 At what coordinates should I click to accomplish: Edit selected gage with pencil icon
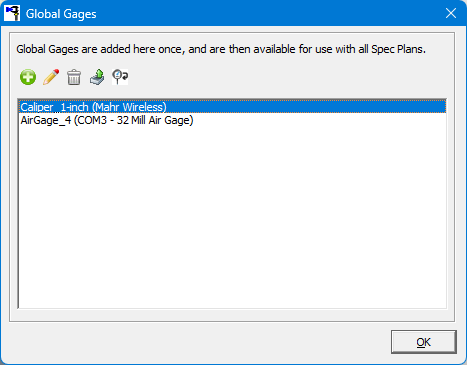point(51,77)
